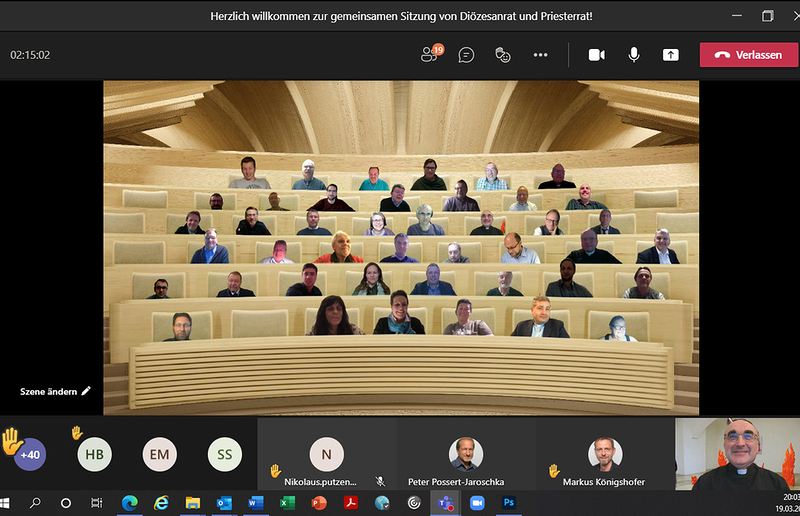Open the participants list with 19 badge
This screenshot has height=516, width=800.
coord(430,55)
